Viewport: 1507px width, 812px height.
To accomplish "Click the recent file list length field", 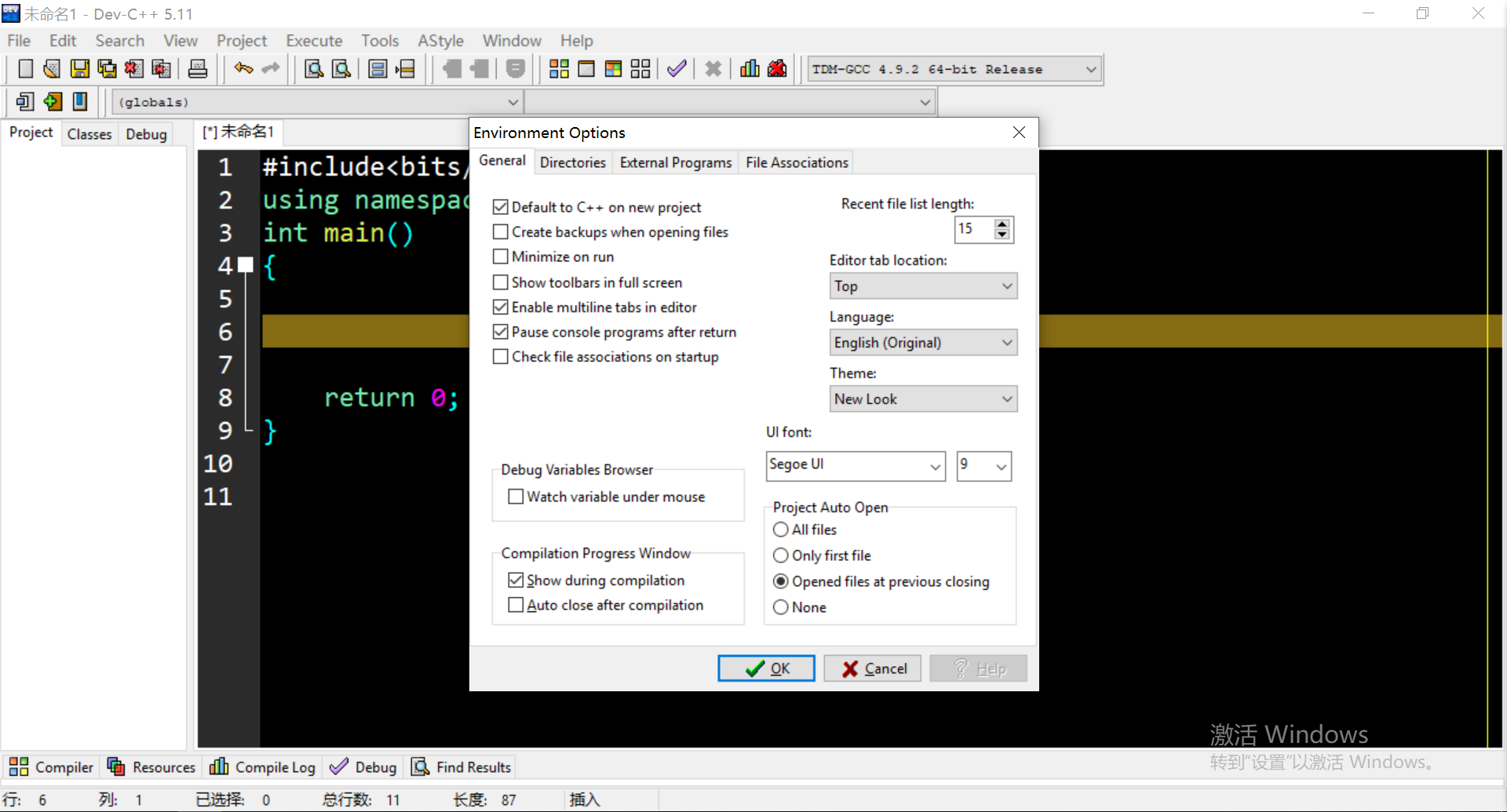I will [x=974, y=229].
